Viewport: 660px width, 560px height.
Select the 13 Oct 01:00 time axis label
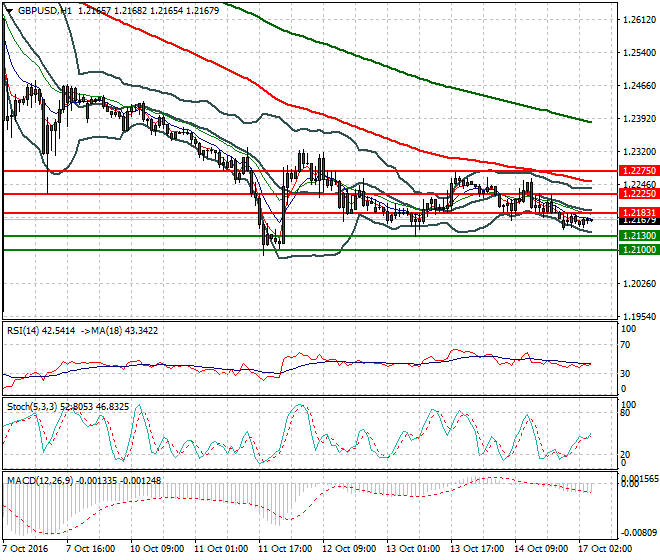click(413, 549)
